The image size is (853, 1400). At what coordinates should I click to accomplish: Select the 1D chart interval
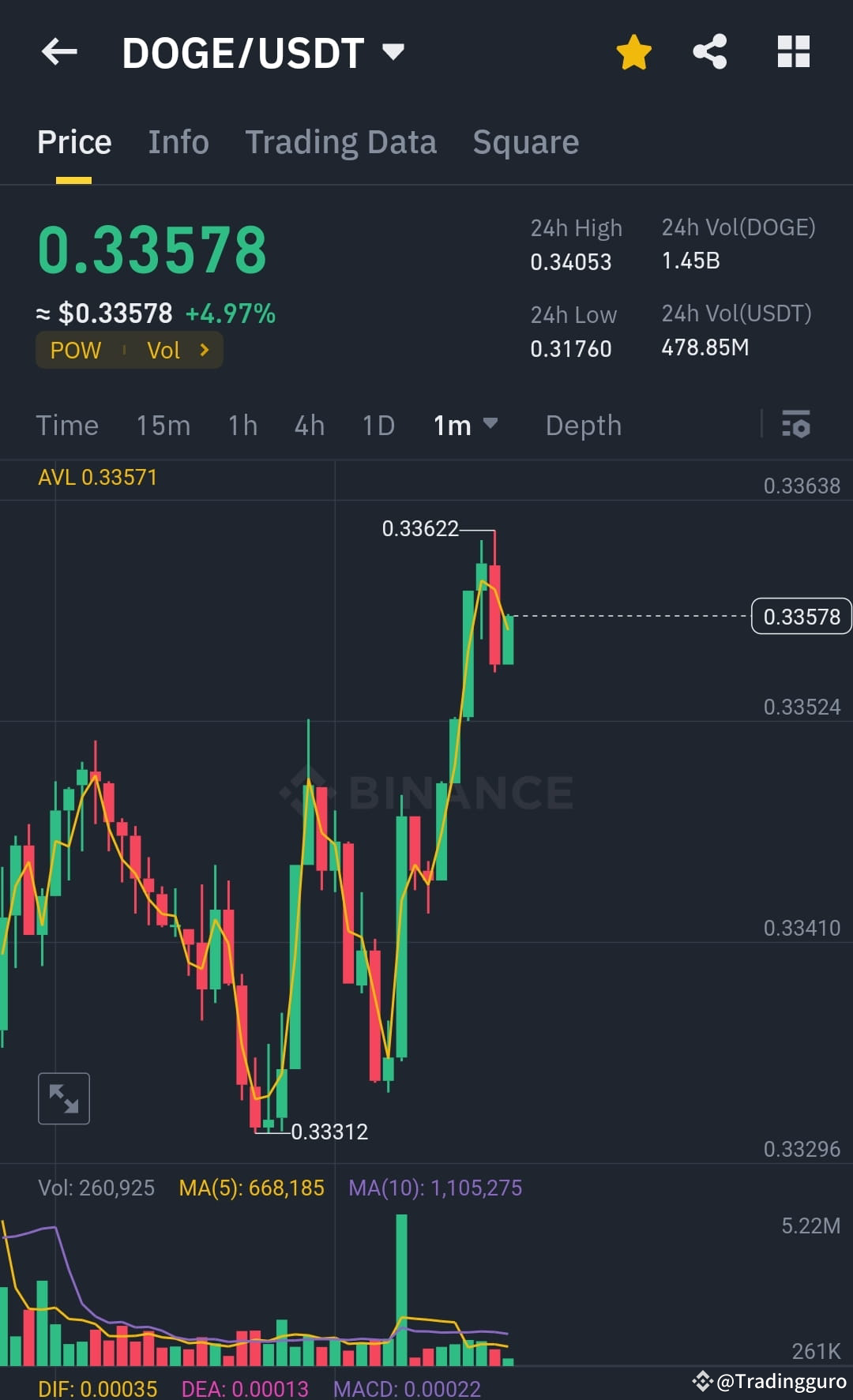pos(378,426)
